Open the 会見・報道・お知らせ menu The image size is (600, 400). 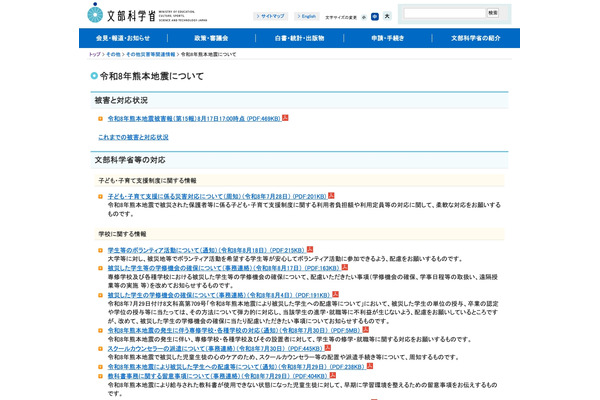point(123,38)
